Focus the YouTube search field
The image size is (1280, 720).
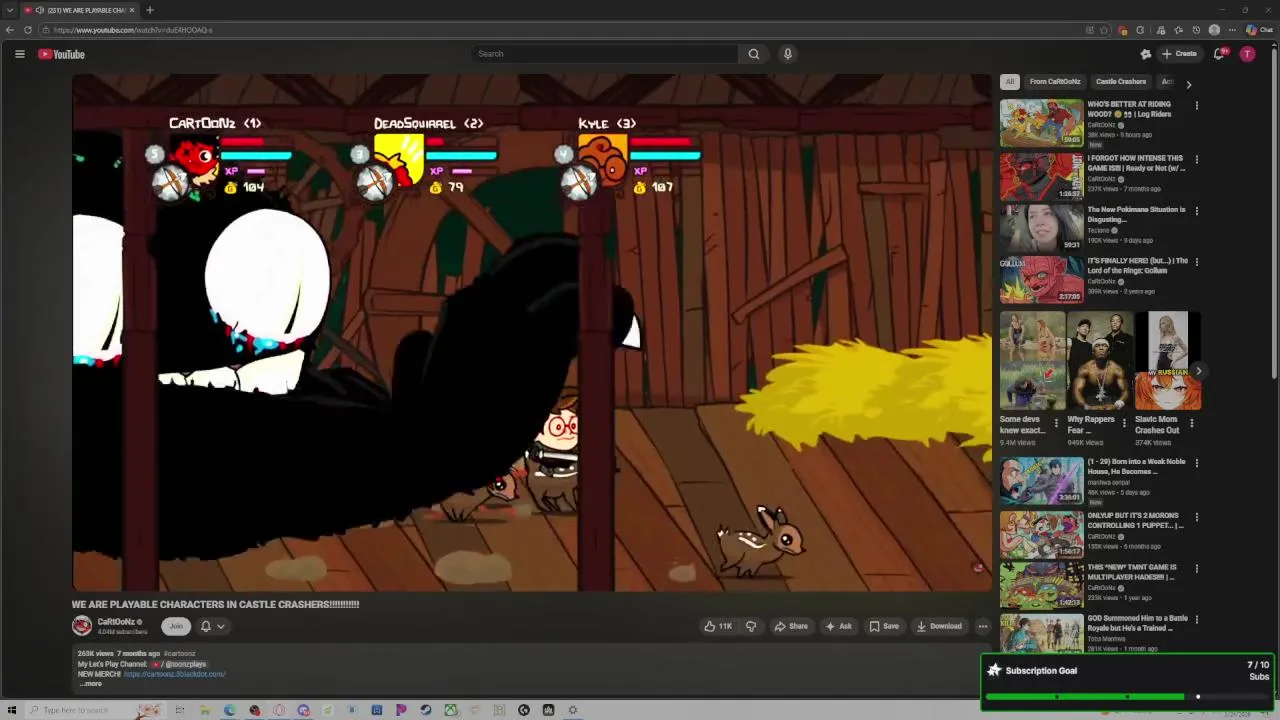[605, 54]
